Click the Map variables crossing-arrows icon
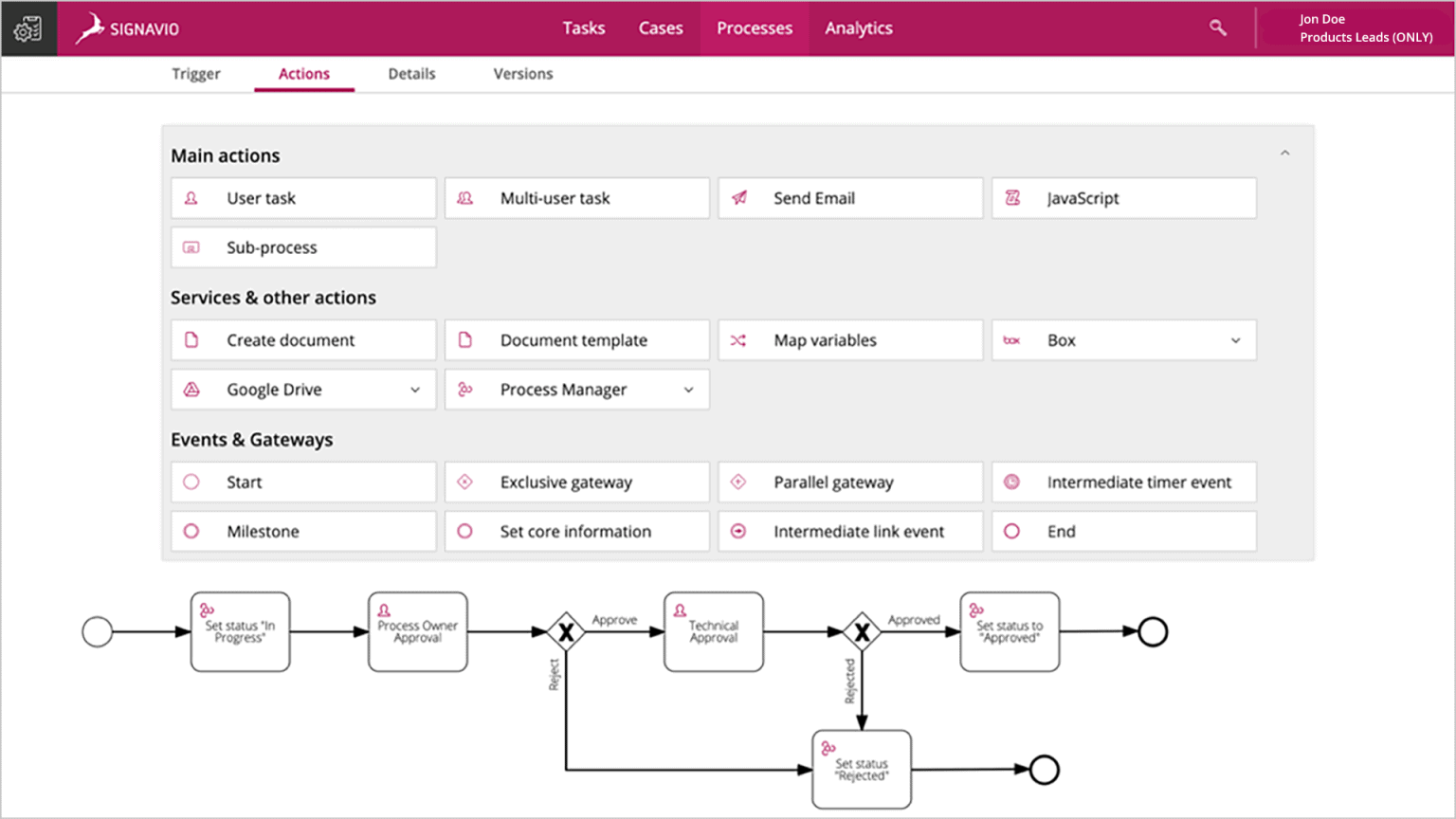 738,339
